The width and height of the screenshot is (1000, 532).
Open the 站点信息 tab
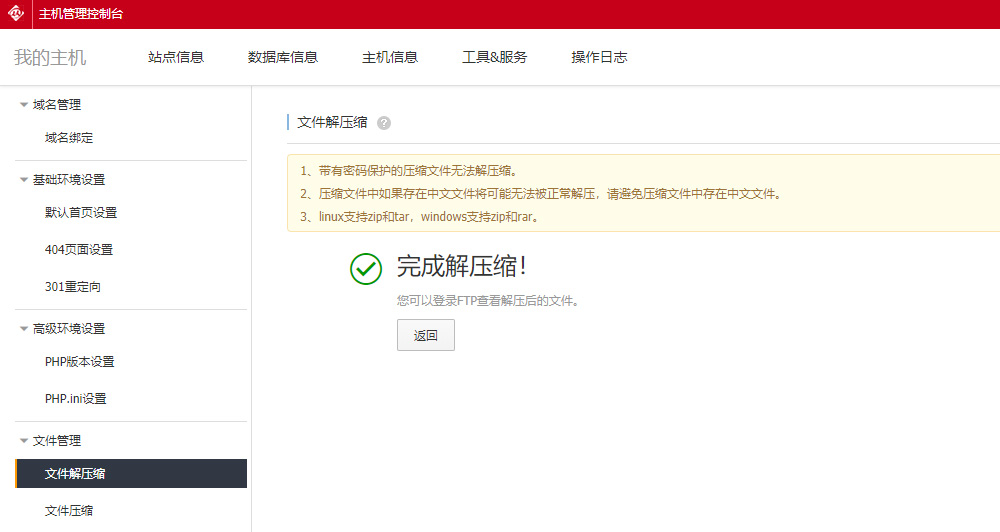click(x=176, y=58)
